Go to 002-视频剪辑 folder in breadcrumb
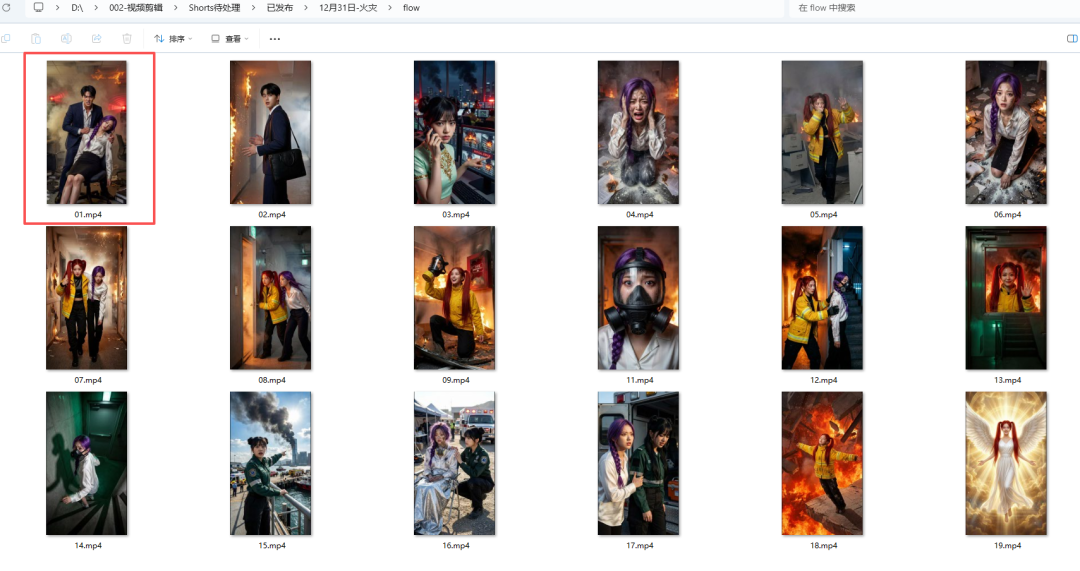1080x571 pixels. (x=136, y=8)
